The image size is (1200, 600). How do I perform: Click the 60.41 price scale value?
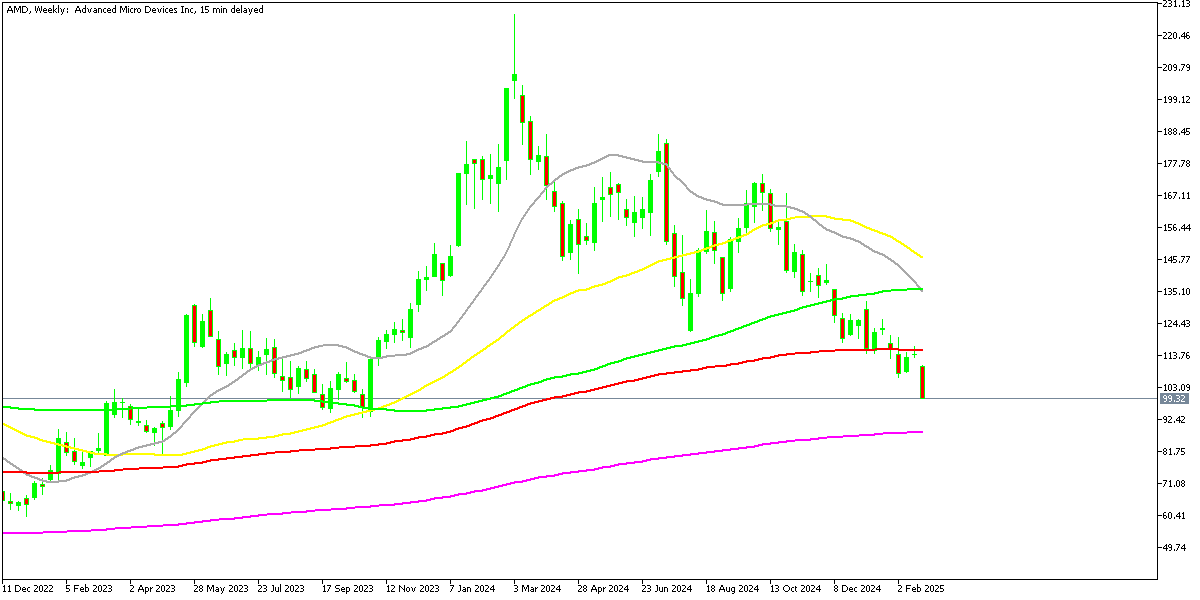tap(1175, 516)
